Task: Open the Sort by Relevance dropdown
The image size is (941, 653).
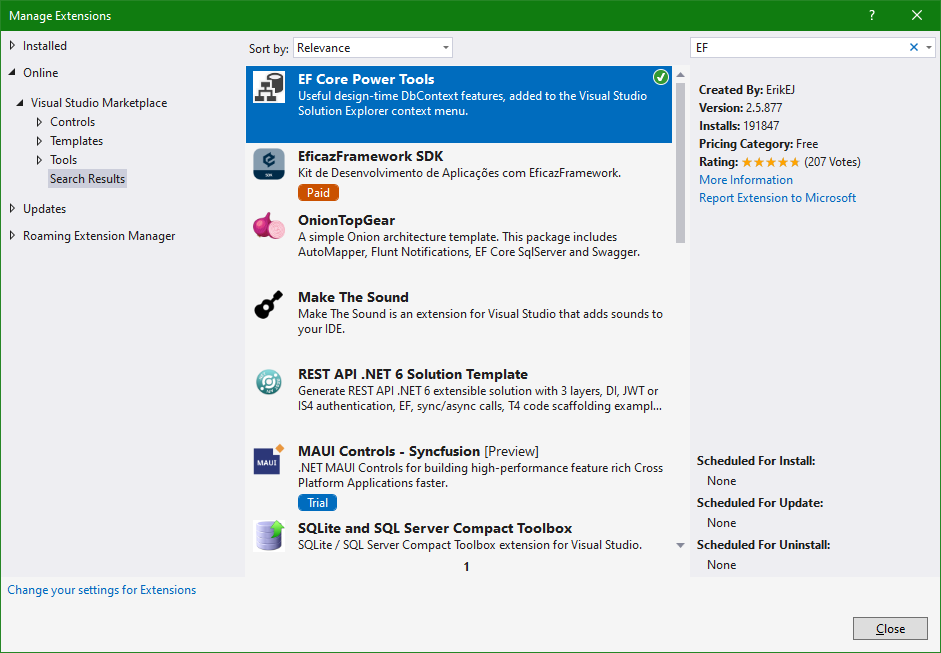Action: point(373,48)
